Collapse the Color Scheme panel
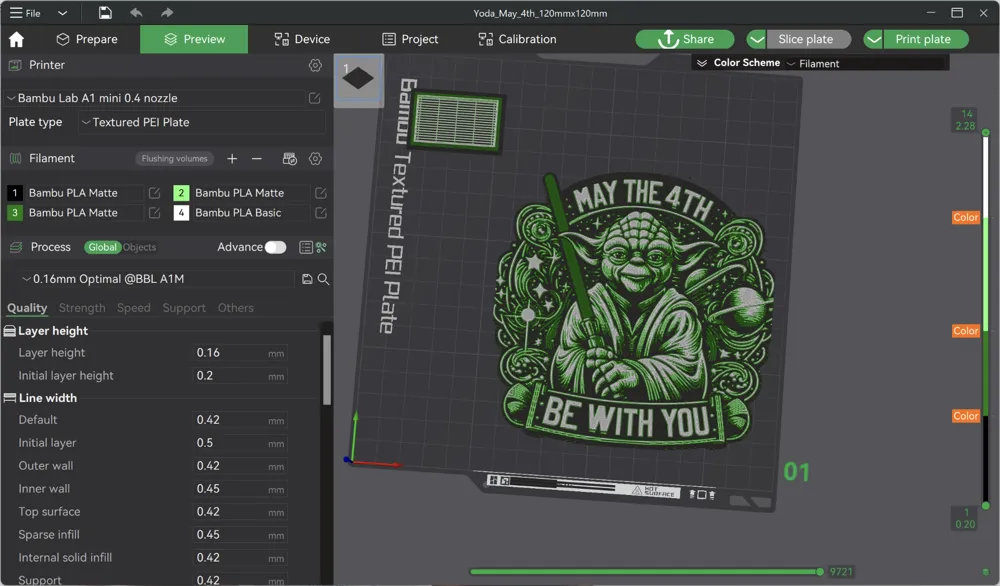 point(702,63)
